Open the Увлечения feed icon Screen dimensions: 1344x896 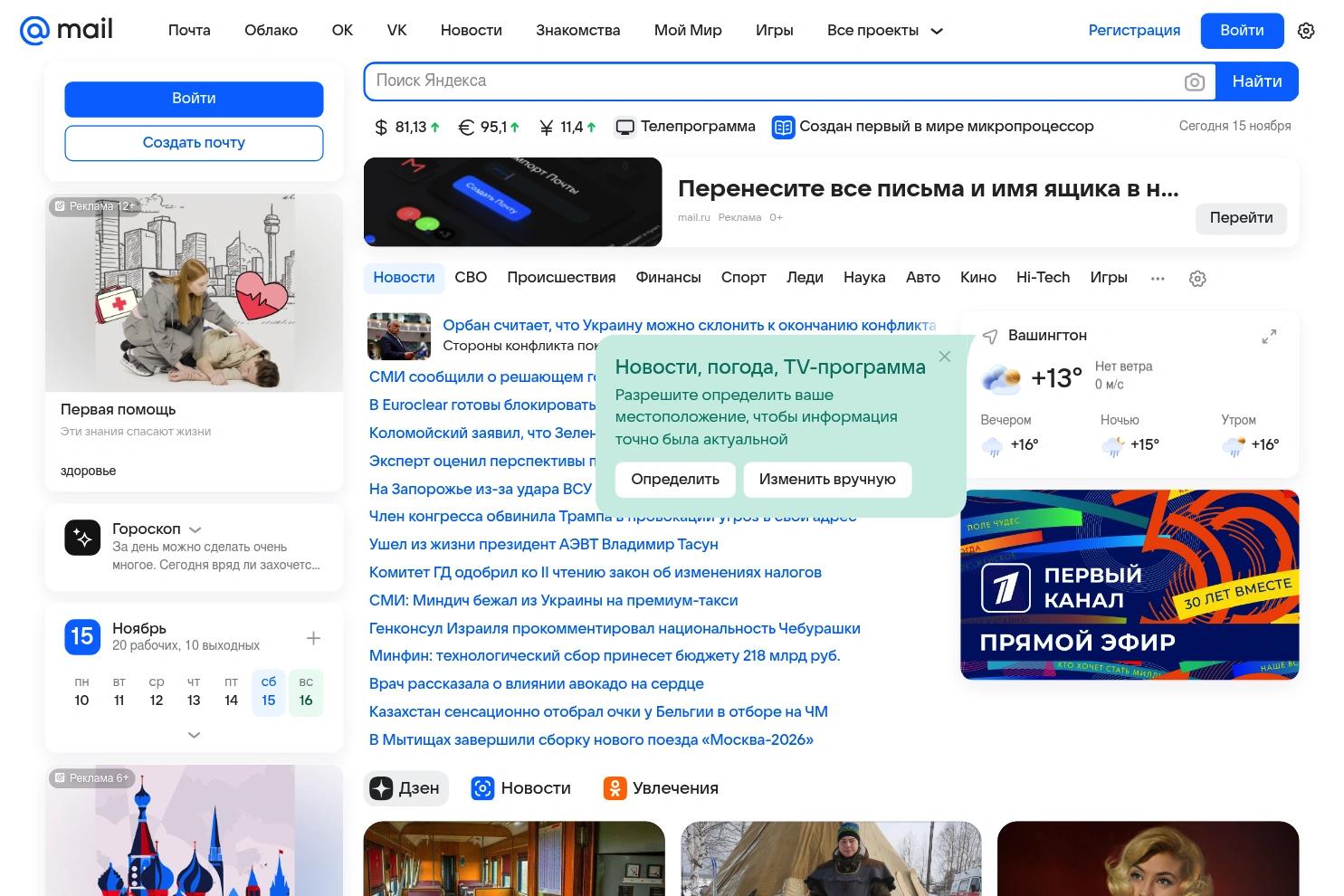click(x=615, y=787)
